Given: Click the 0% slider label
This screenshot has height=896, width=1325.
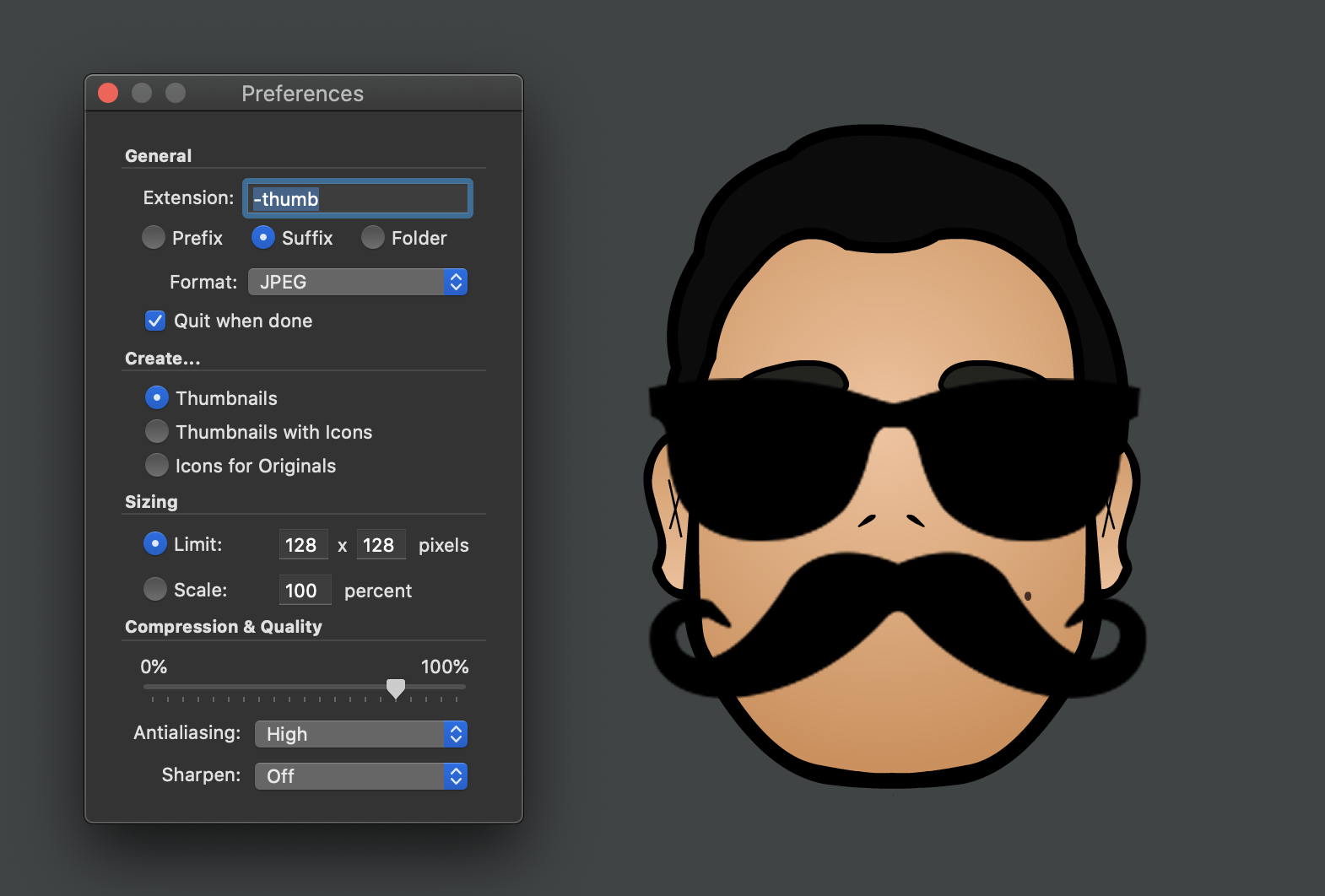Looking at the screenshot, I should pos(154,667).
